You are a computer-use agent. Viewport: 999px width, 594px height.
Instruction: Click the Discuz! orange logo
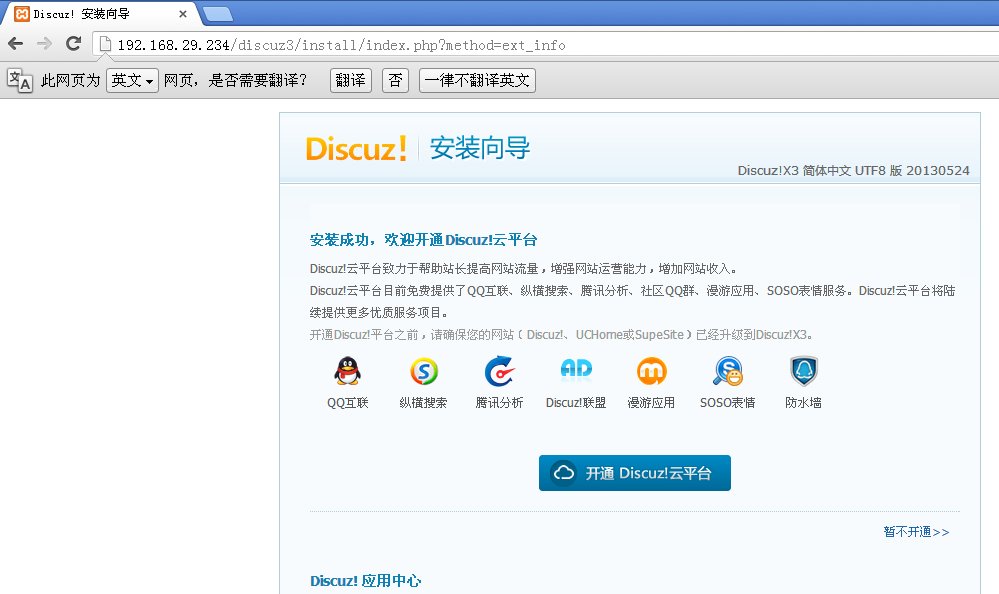[356, 149]
